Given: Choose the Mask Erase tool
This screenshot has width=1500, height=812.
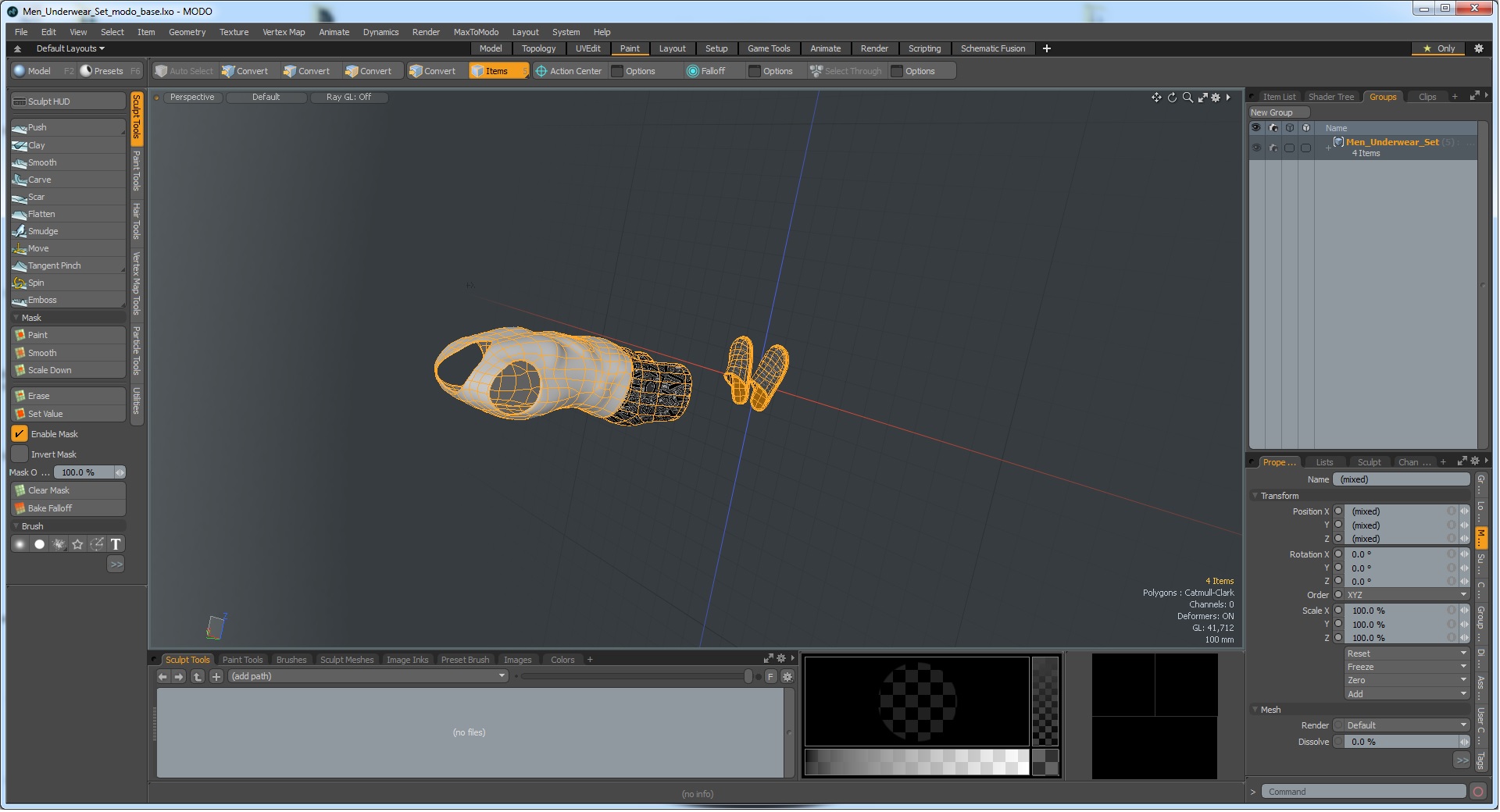Looking at the screenshot, I should pos(68,396).
